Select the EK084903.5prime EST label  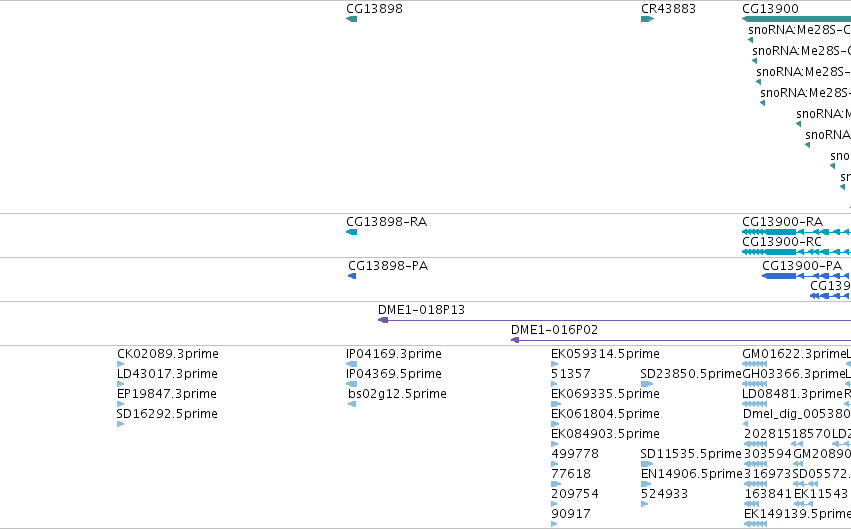point(605,434)
